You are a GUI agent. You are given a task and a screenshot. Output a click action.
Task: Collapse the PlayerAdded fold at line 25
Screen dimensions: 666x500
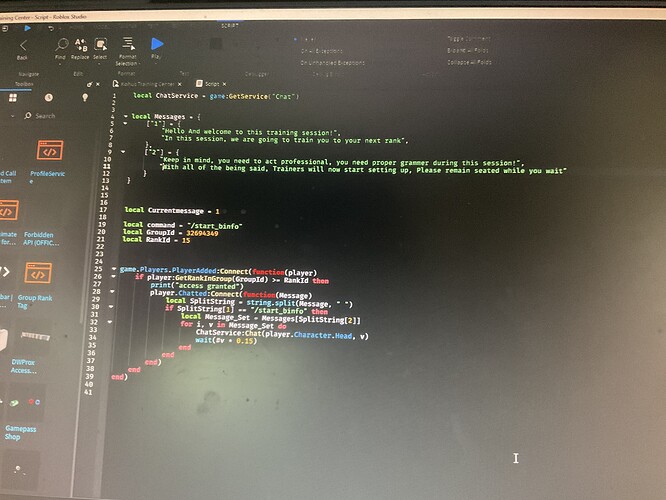(x=114, y=268)
